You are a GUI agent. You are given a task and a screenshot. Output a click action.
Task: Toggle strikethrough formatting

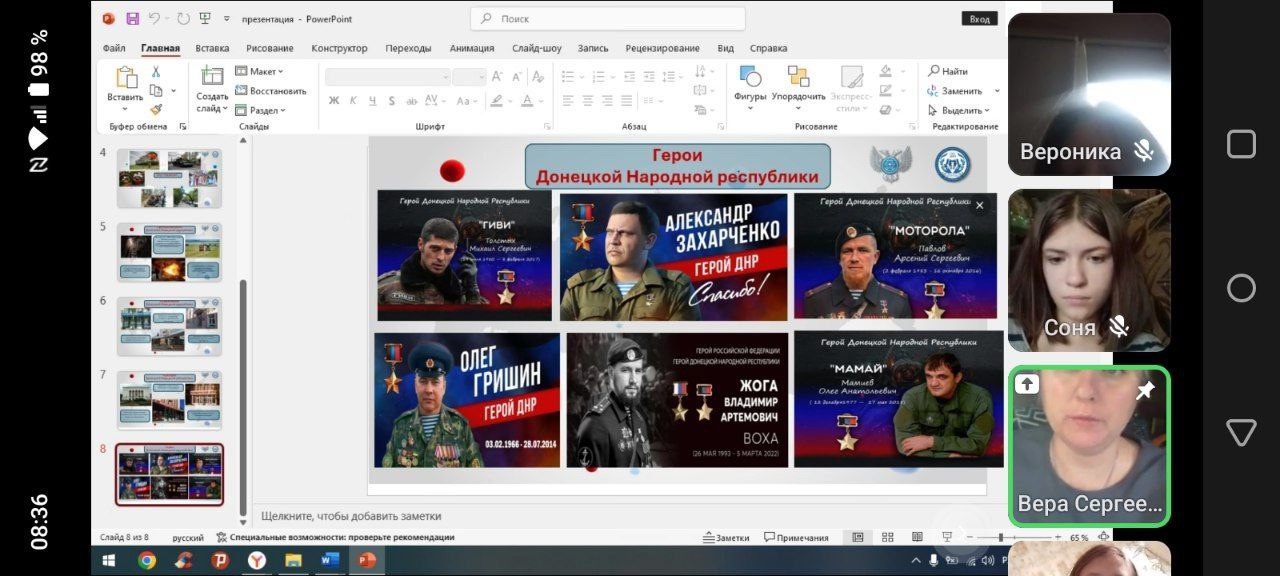click(x=411, y=100)
